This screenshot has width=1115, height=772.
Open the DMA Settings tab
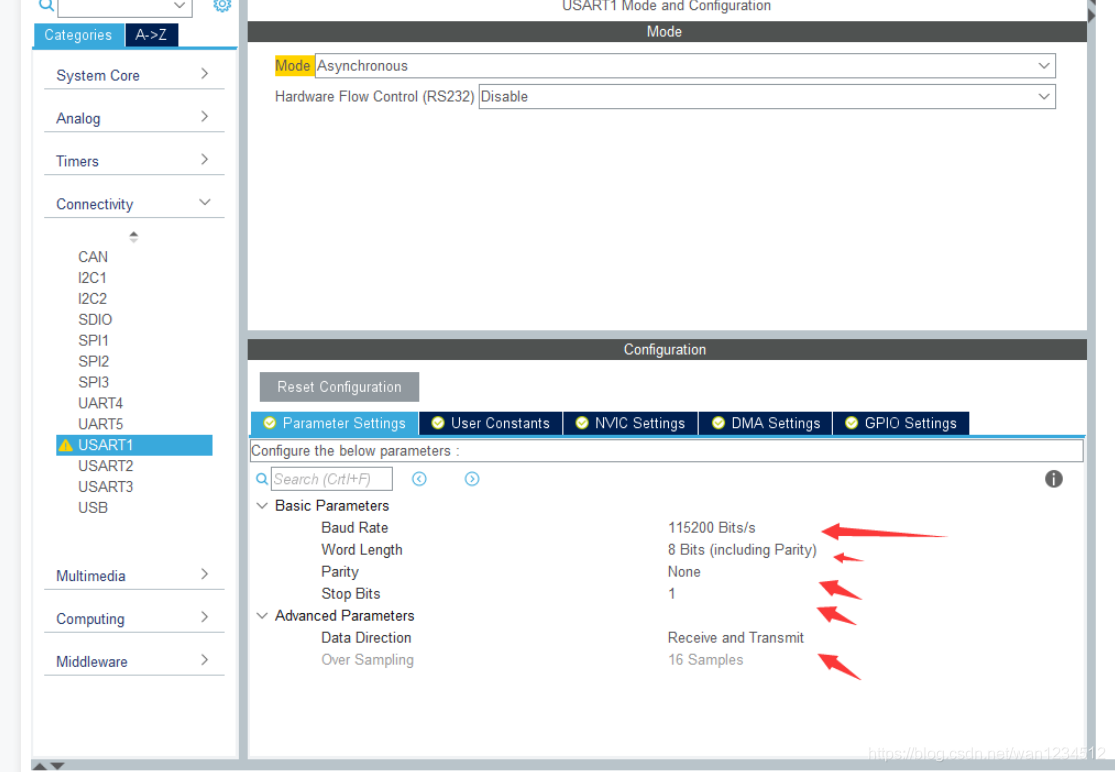tap(766, 423)
